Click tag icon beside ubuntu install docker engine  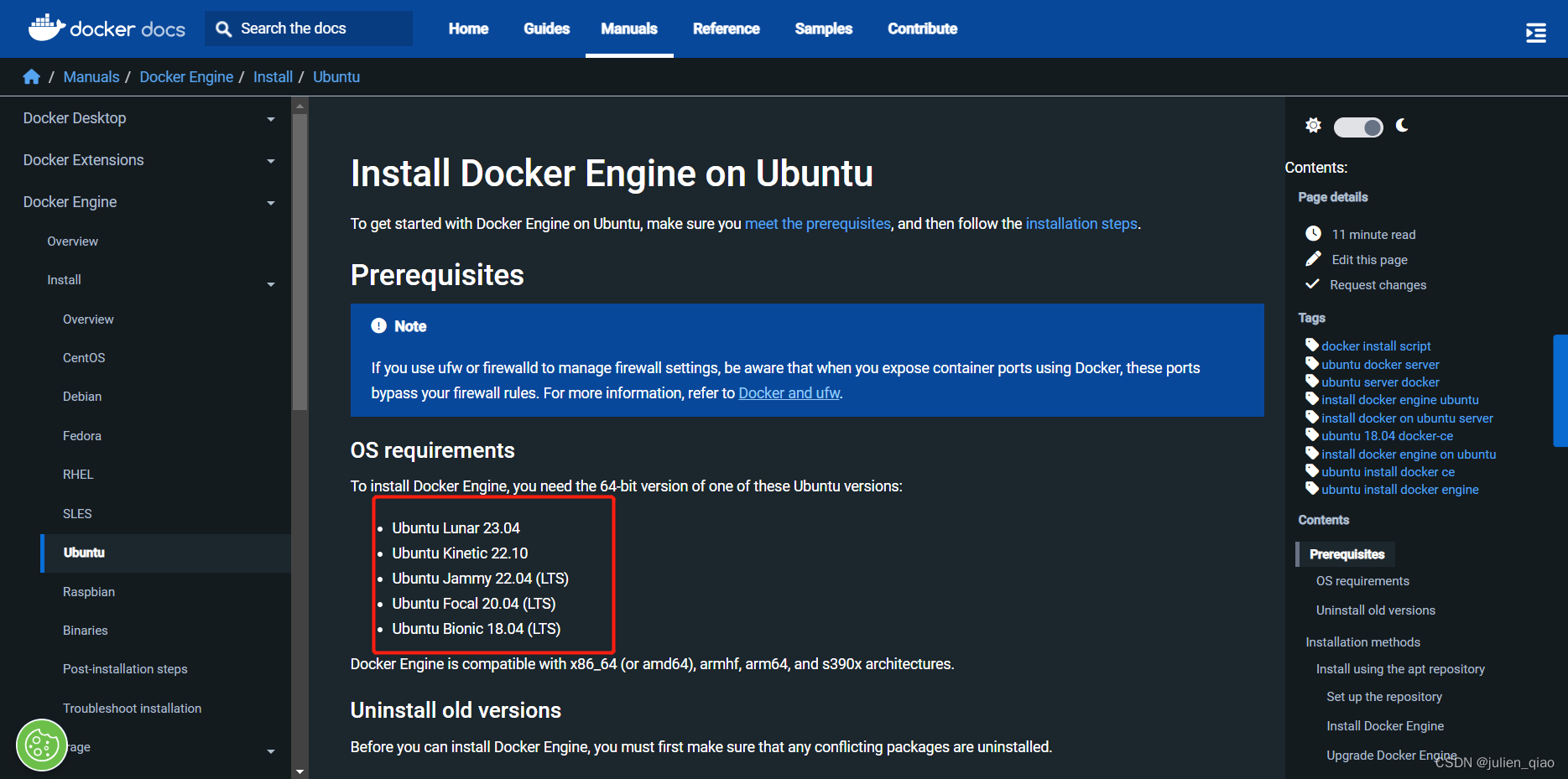(1312, 488)
